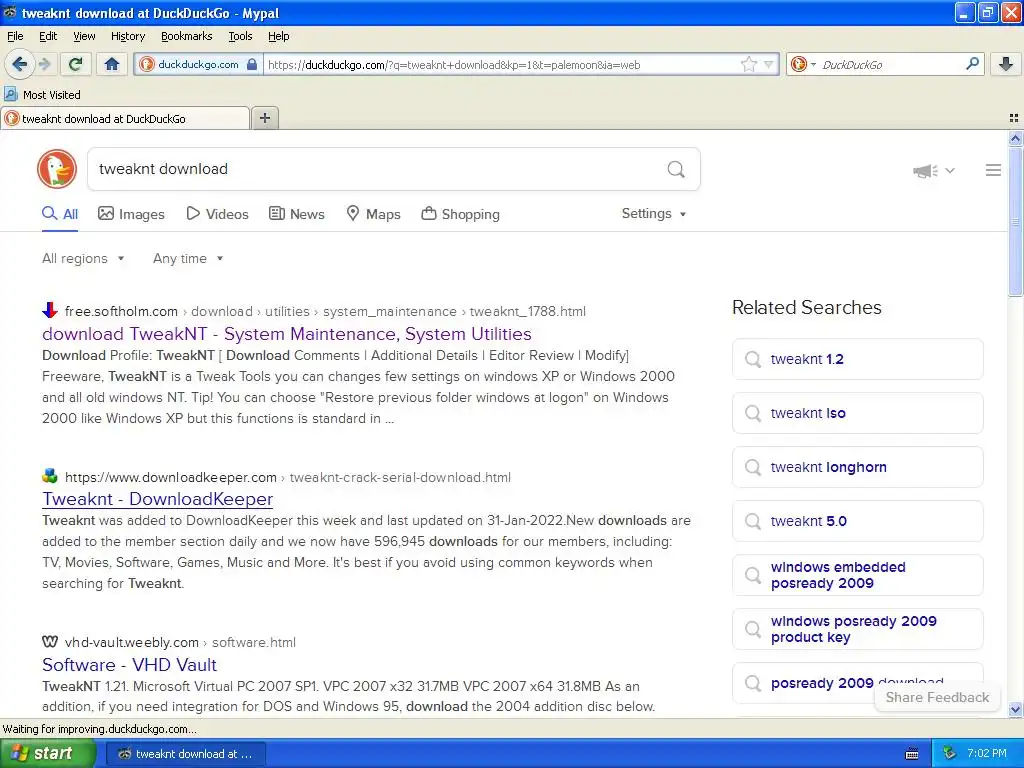Open download TweakNT System Maintenance result
The image size is (1024, 768).
pyautogui.click(x=287, y=334)
